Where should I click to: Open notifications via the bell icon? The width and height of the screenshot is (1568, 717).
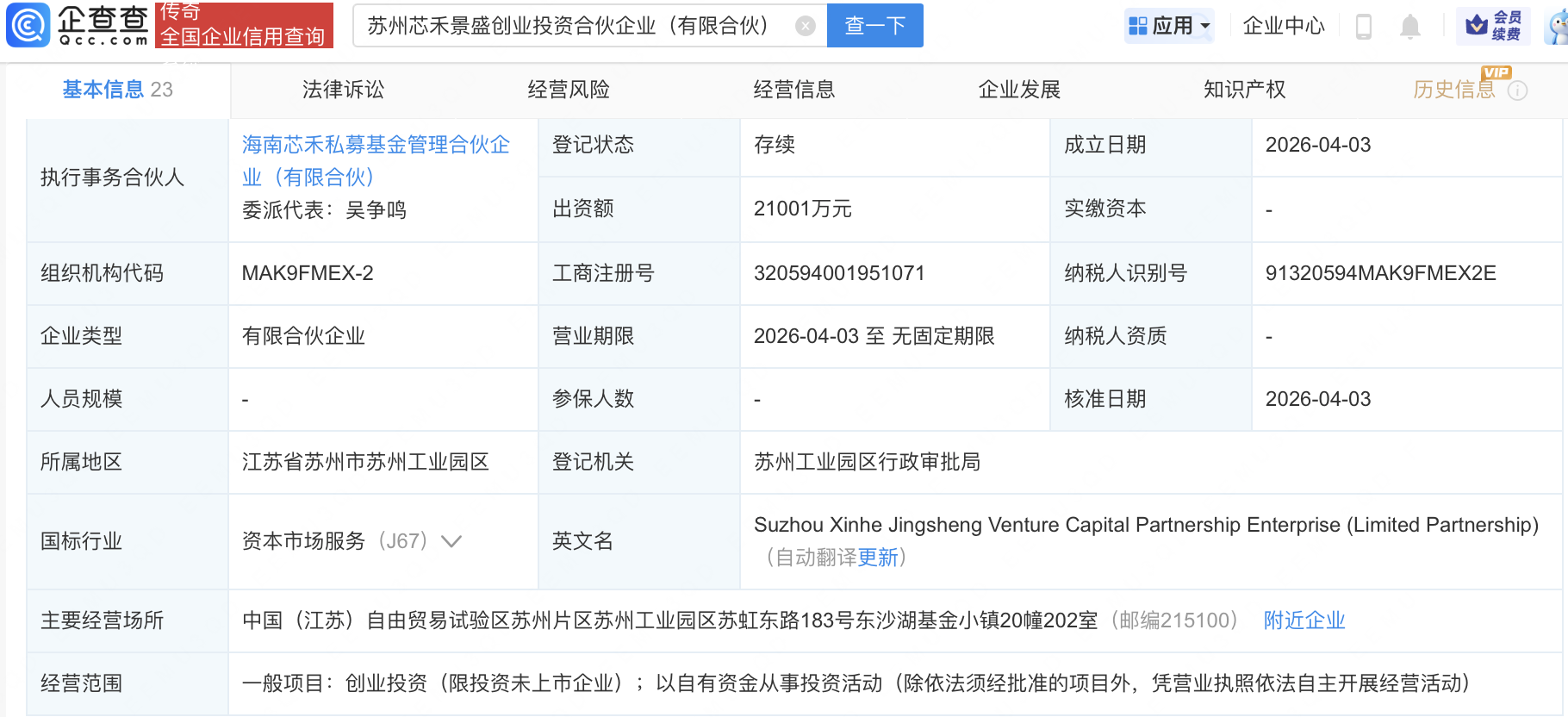1410,27
